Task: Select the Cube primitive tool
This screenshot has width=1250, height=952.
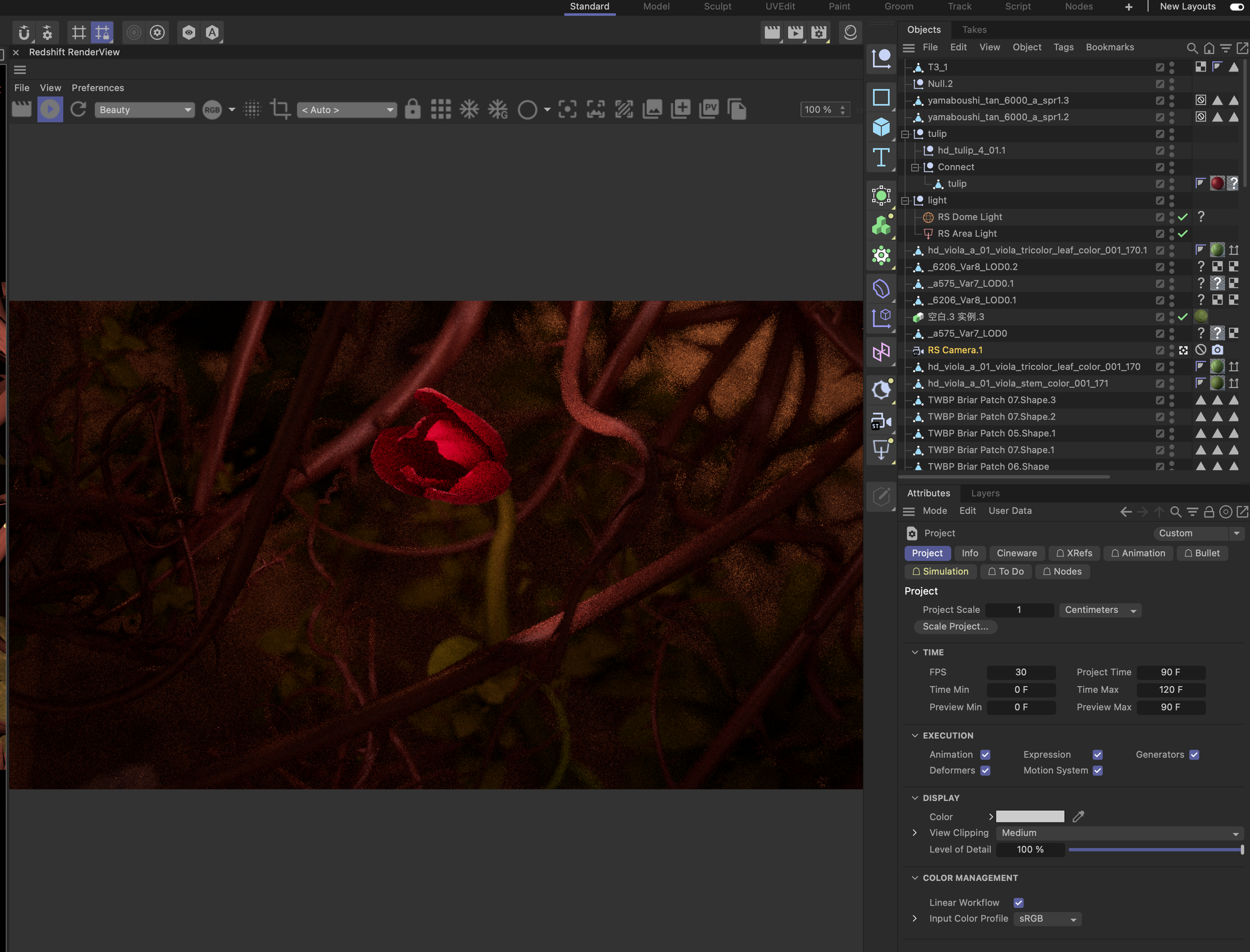Action: [881, 127]
